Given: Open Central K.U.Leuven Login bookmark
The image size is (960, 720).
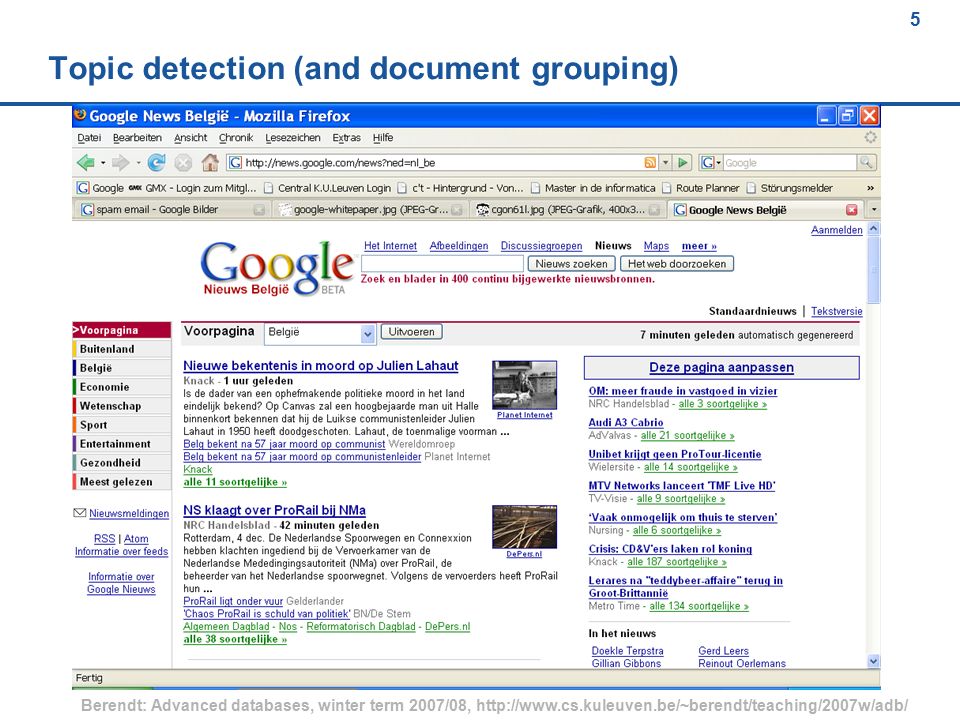Looking at the screenshot, I should click(327, 188).
